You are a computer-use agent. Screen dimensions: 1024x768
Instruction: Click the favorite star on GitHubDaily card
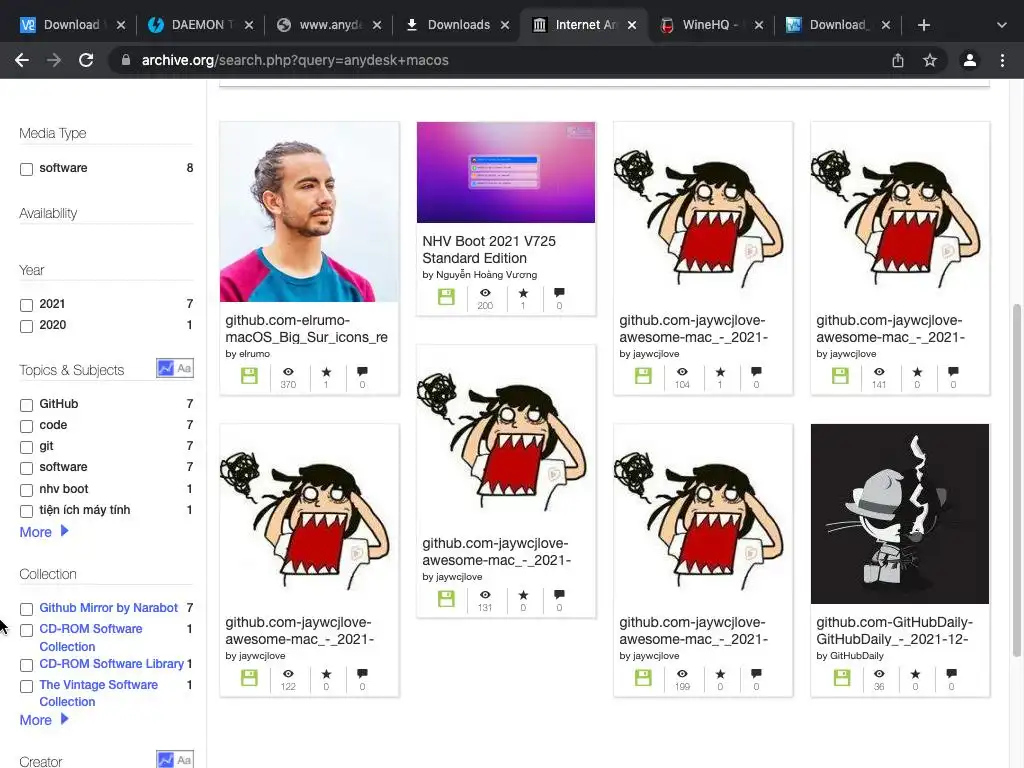tap(916, 674)
